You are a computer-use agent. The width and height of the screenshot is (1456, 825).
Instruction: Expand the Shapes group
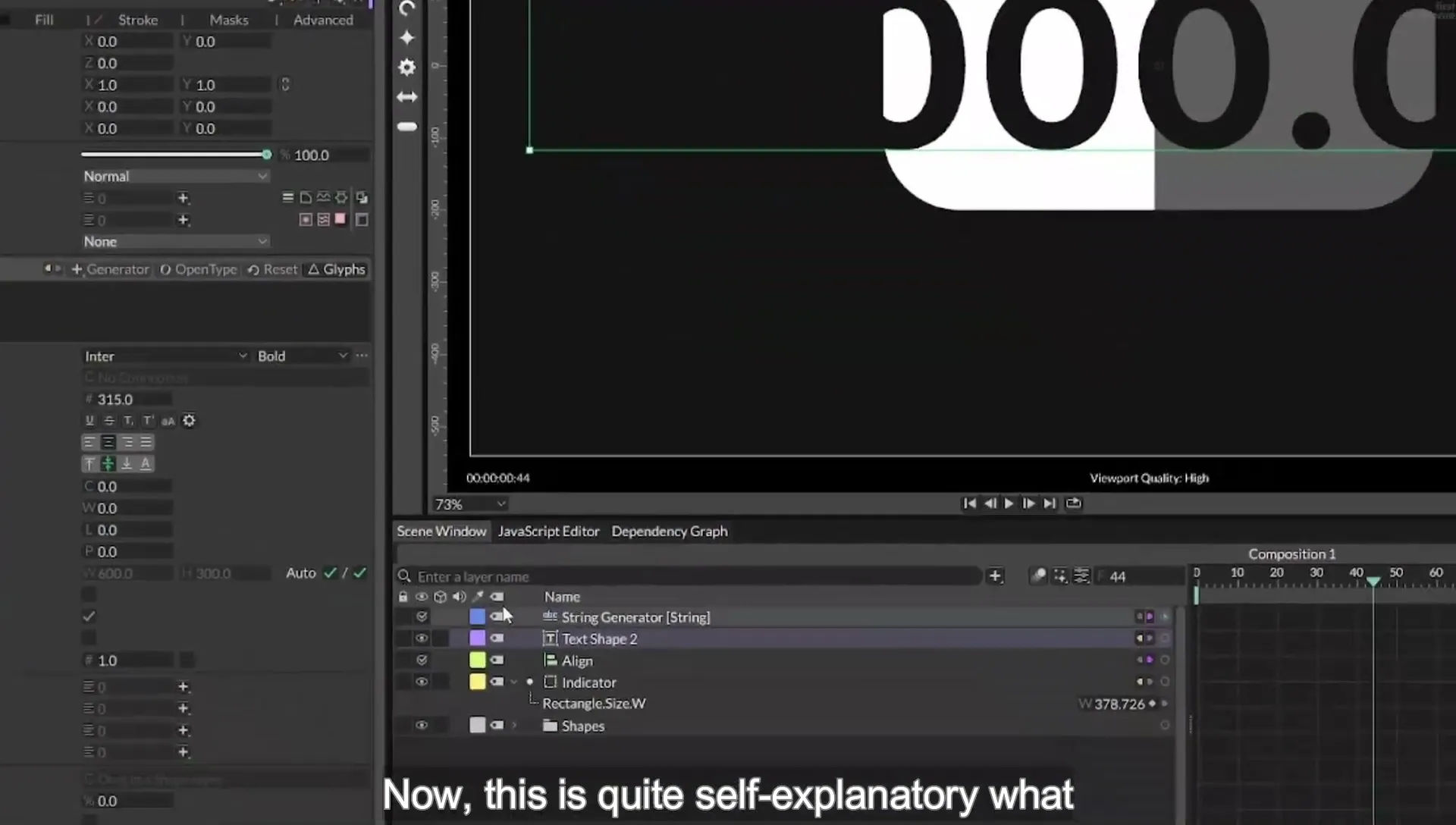tap(514, 726)
